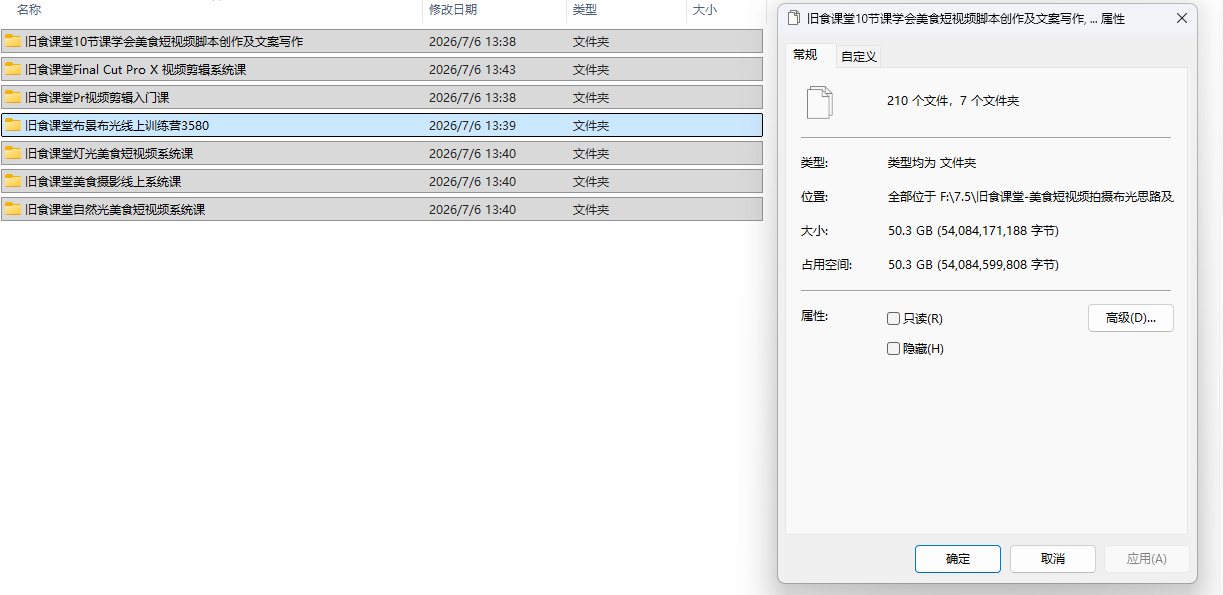1223x595 pixels.
Task: Open advanced attributes with 高级(D)... button
Action: tap(1131, 318)
